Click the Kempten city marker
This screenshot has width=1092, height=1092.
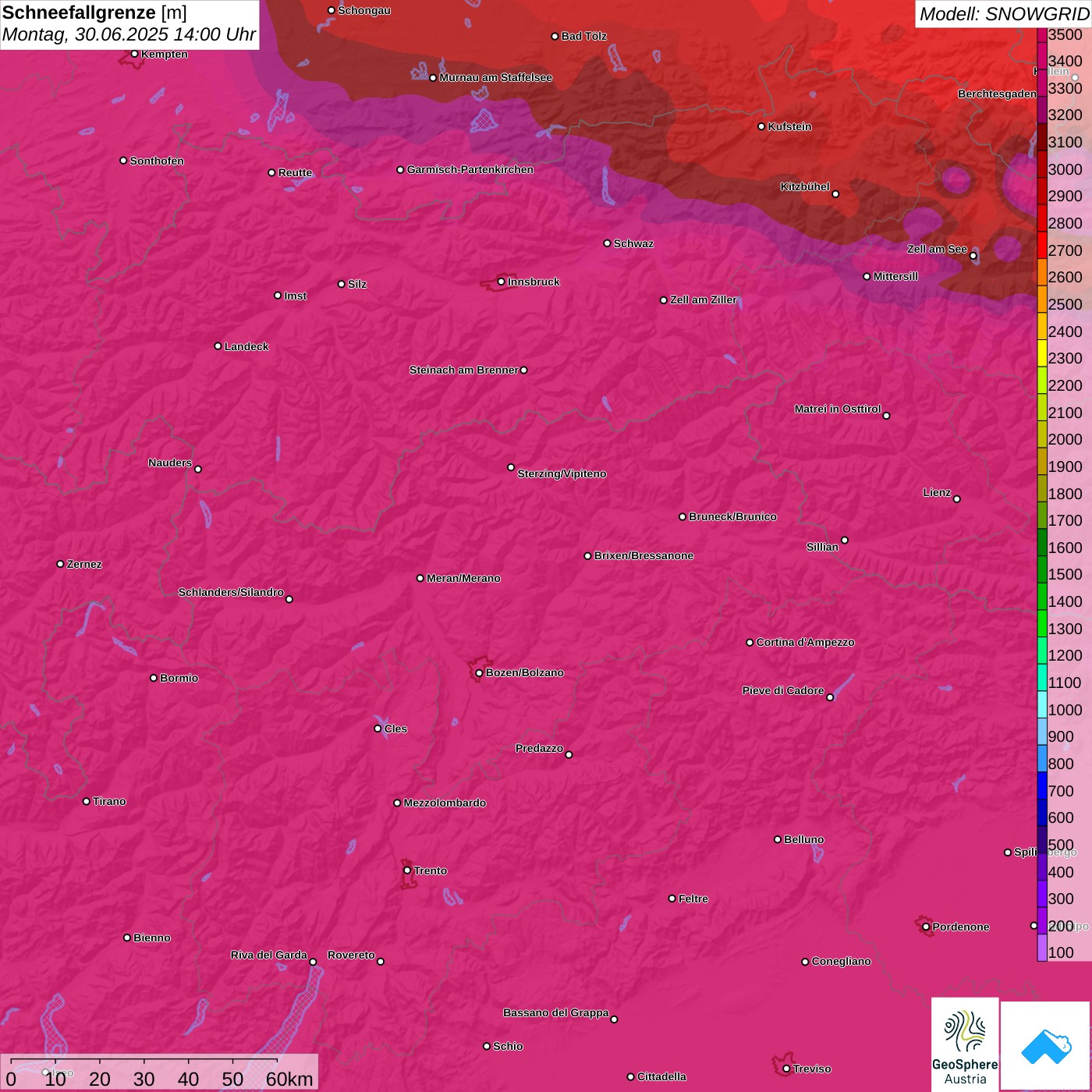pyautogui.click(x=134, y=54)
